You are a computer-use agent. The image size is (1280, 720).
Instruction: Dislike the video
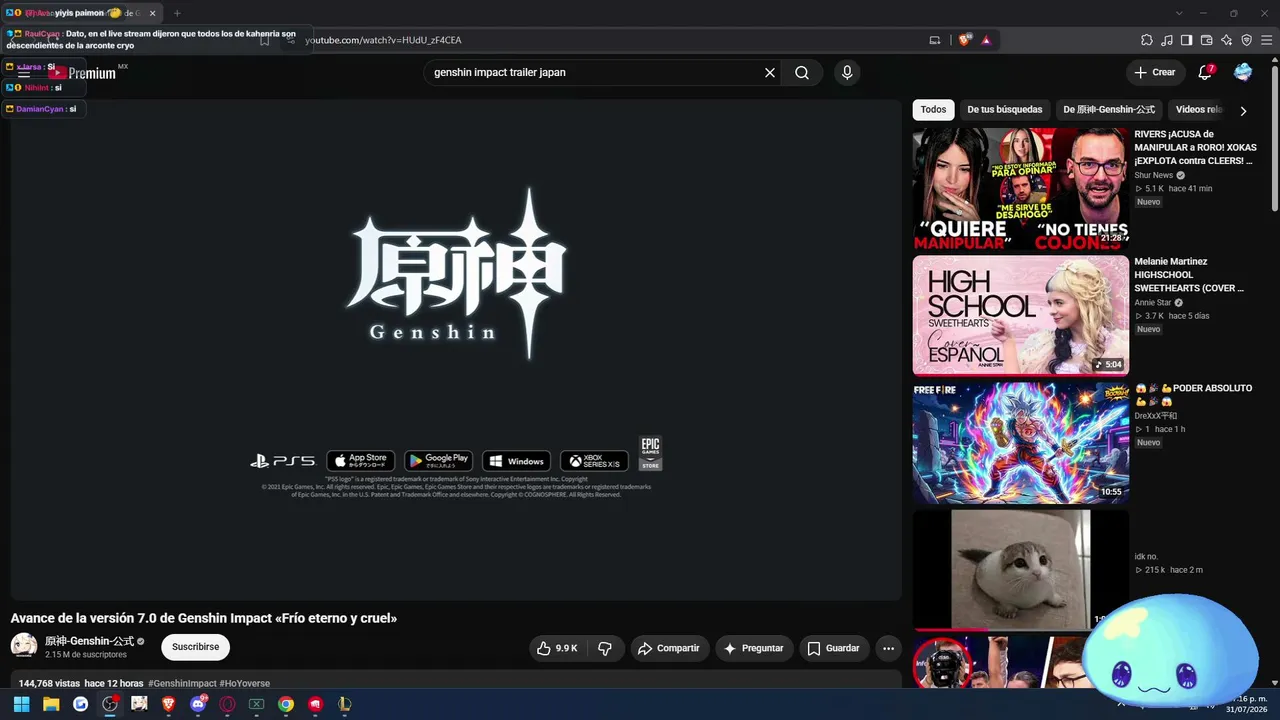pyautogui.click(x=605, y=648)
